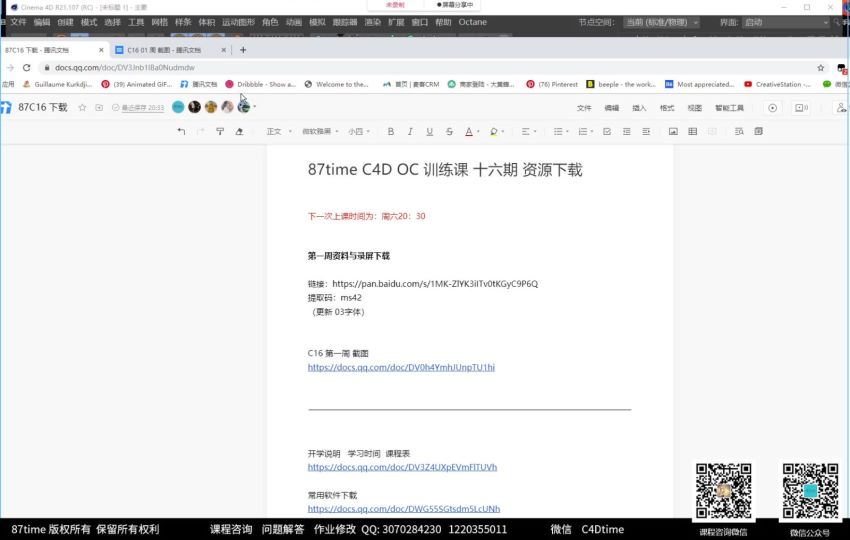Switch to the C16 01 周 截图 browser tab
This screenshot has width=850, height=540.
pyautogui.click(x=164, y=49)
